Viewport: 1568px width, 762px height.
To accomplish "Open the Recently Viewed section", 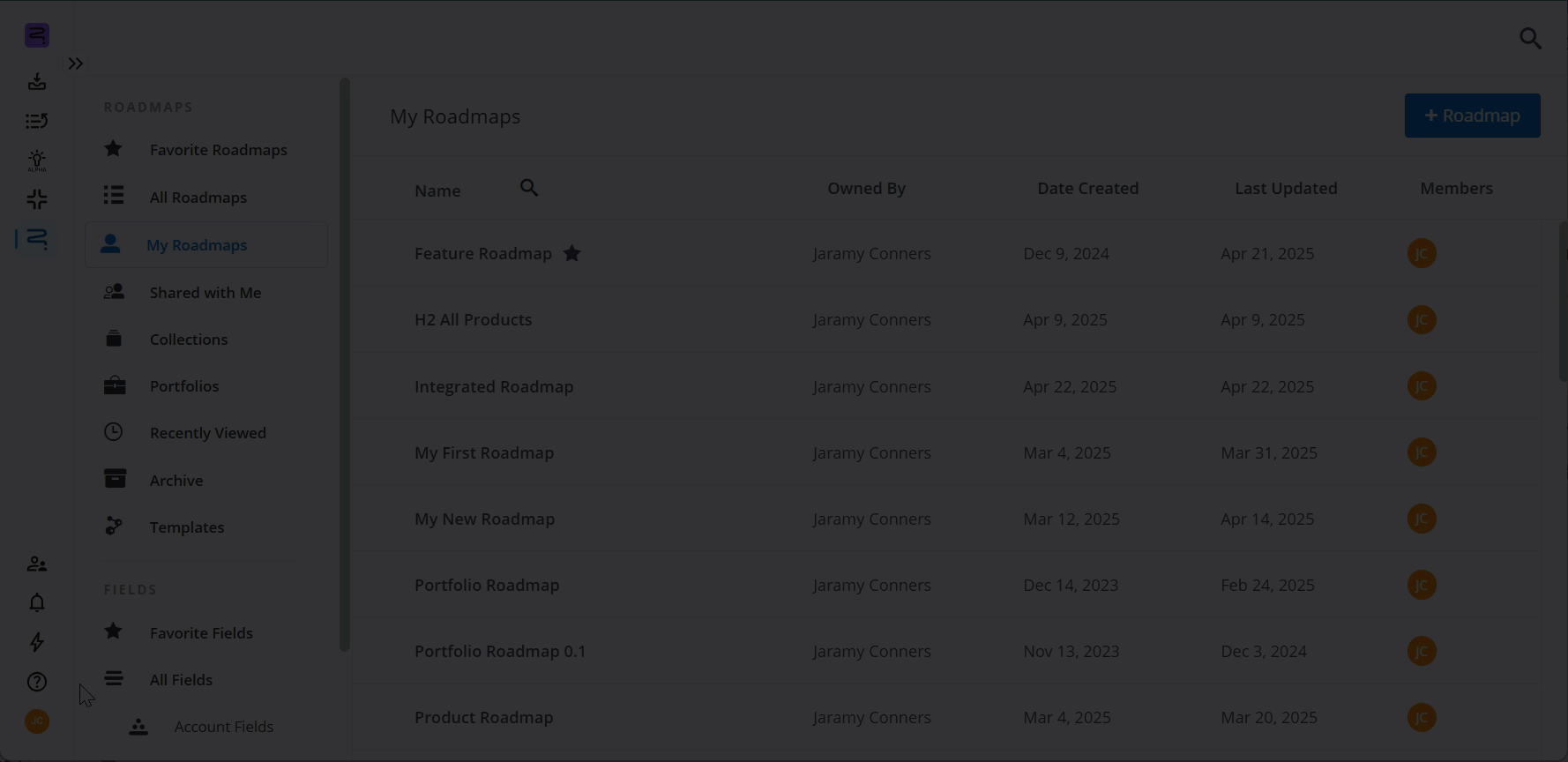I will 207,432.
